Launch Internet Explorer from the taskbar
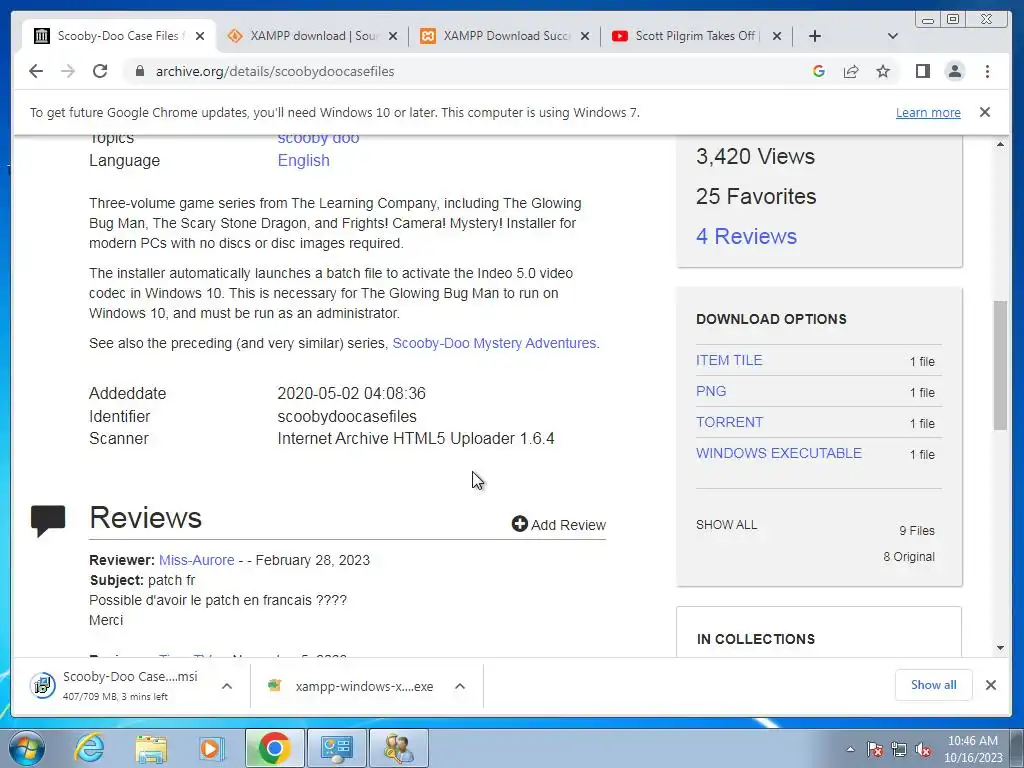This screenshot has width=1024, height=768. click(88, 748)
